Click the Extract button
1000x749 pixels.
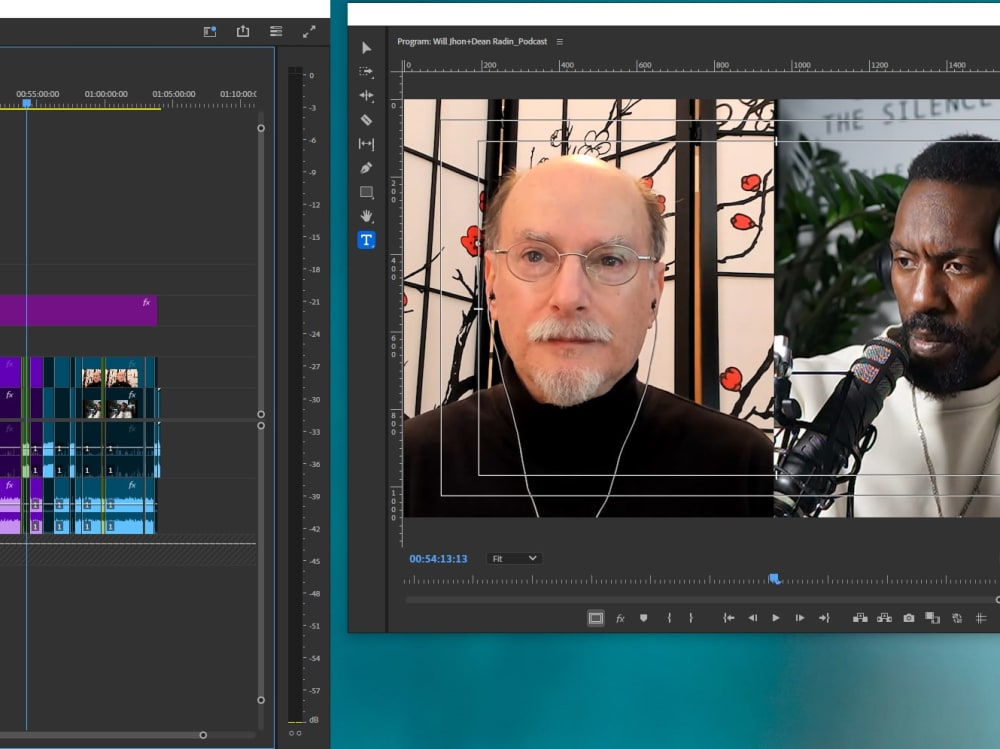pos(884,618)
